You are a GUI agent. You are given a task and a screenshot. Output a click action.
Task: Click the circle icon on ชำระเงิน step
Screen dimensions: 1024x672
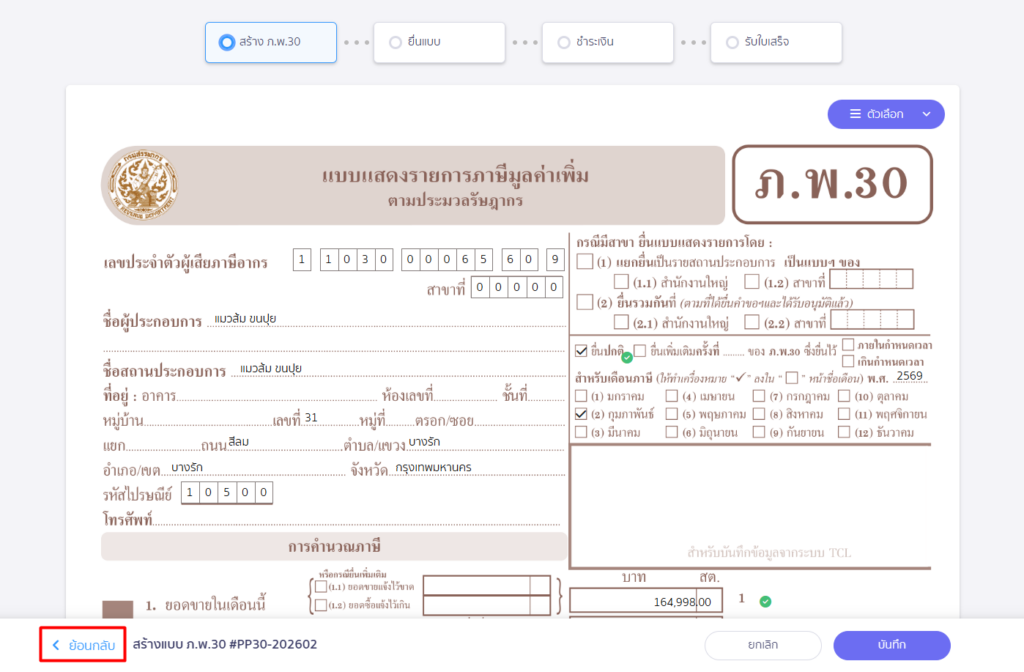pyautogui.click(x=564, y=43)
